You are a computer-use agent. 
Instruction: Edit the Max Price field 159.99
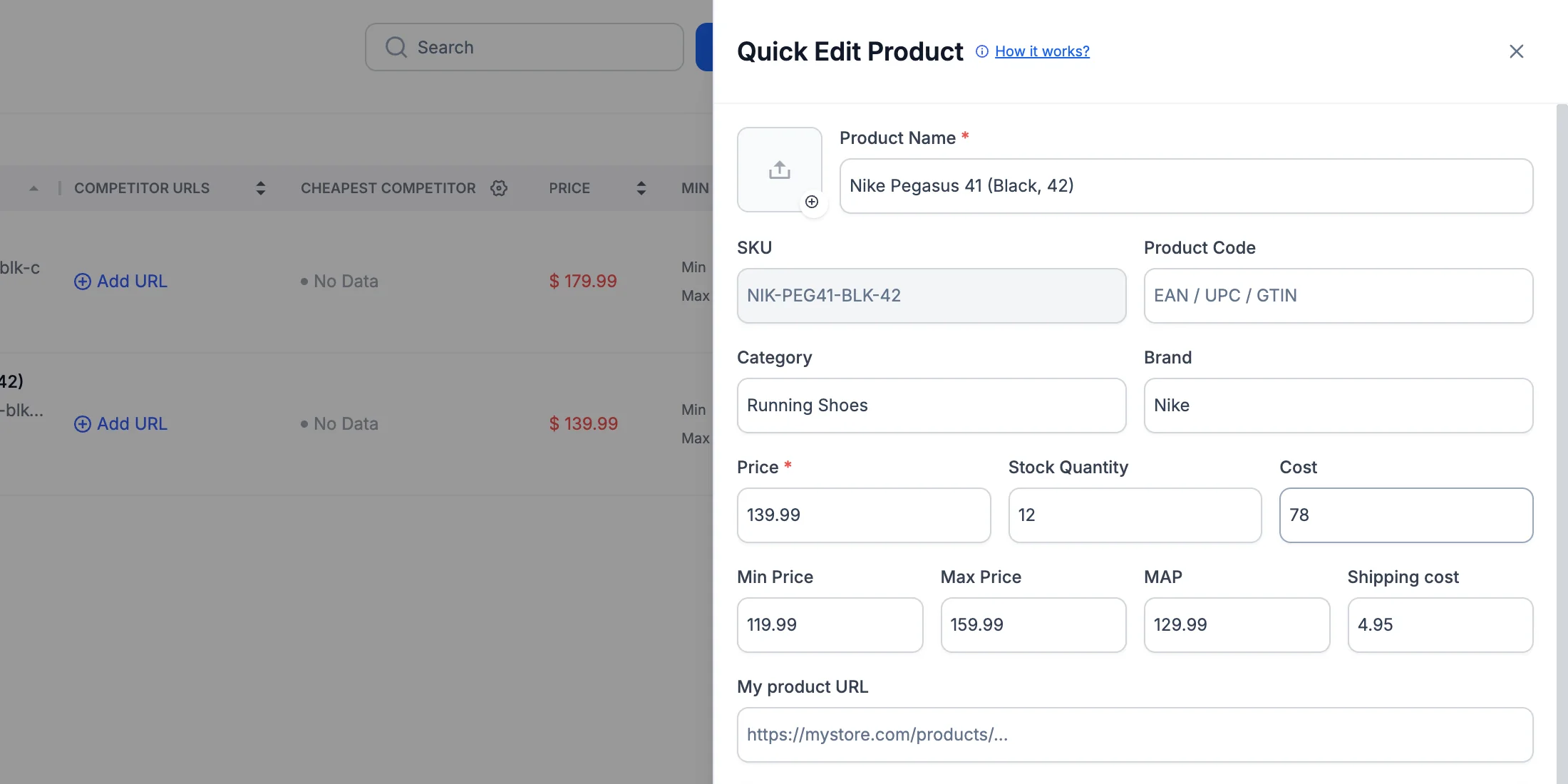1033,625
